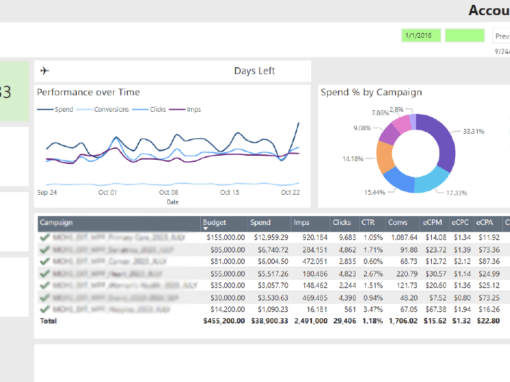Sort table by Campaign column header
510x382 pixels.
[56, 222]
